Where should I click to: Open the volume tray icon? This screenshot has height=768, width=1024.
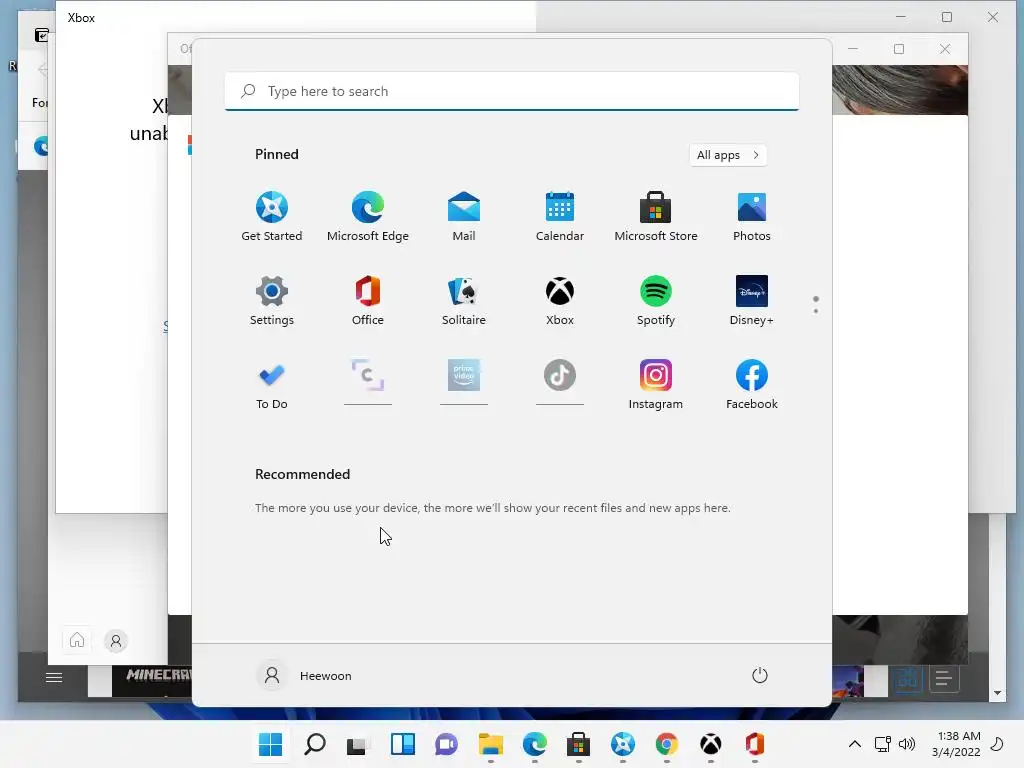point(906,744)
